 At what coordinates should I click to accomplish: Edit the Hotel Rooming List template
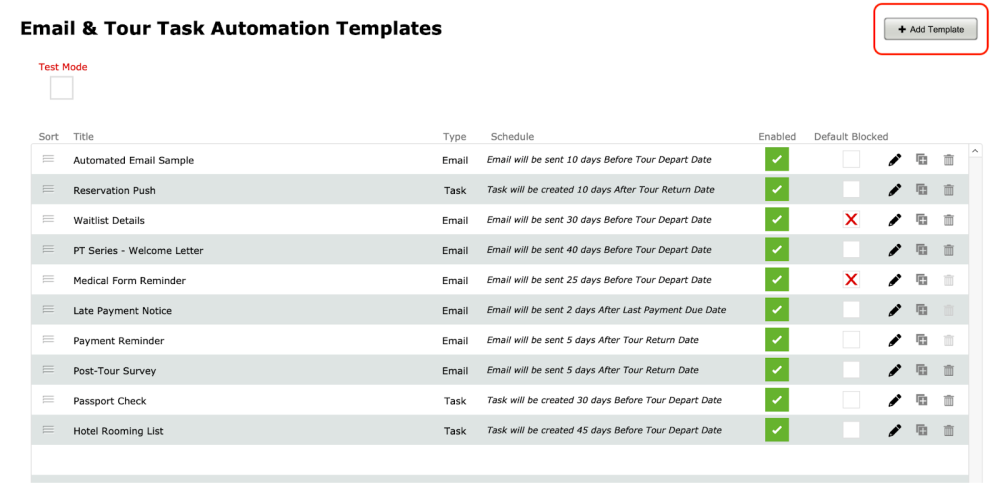pyautogui.click(x=895, y=431)
